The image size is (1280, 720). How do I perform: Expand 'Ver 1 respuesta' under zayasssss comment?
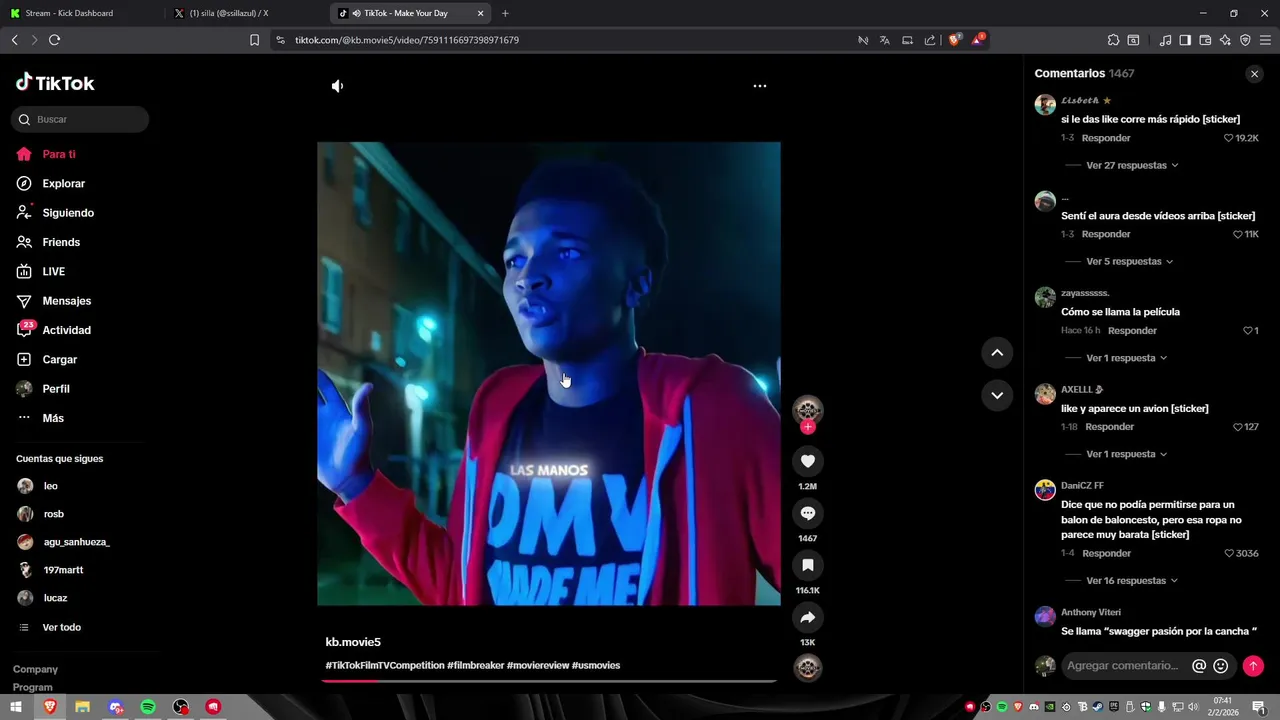coord(1126,358)
